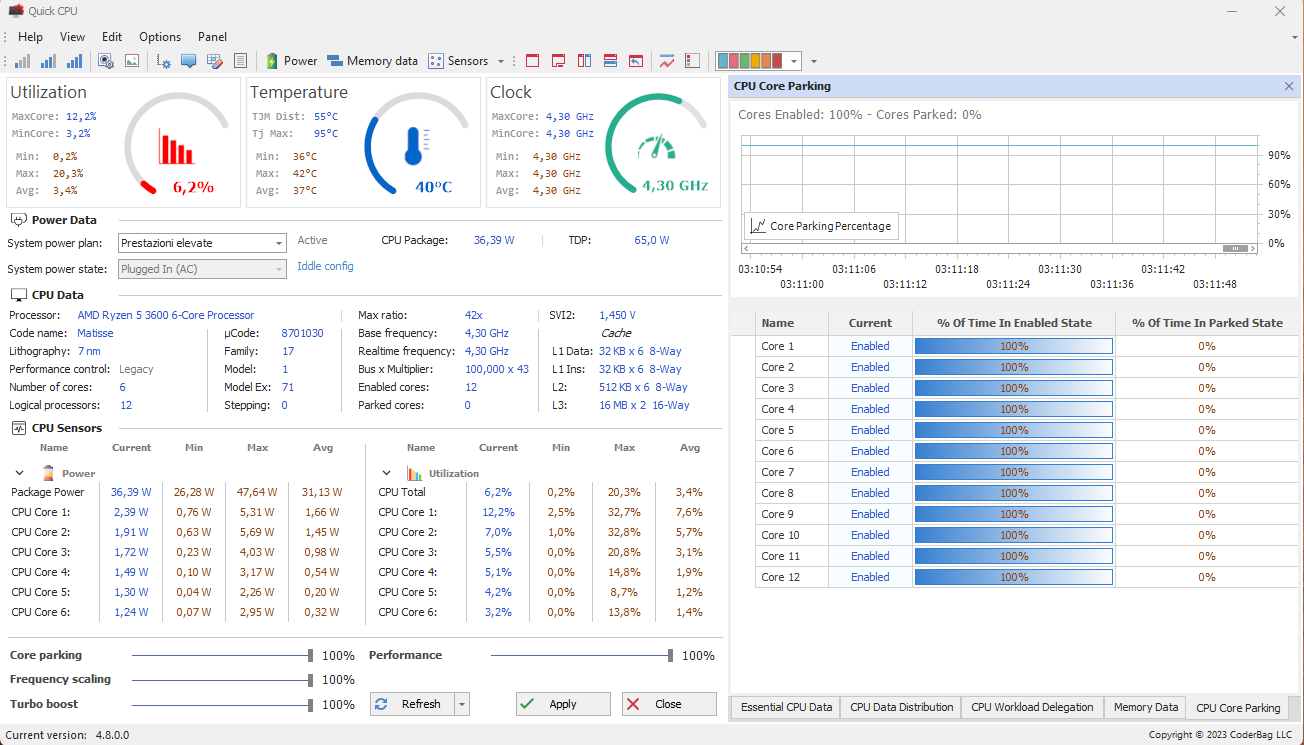The width and height of the screenshot is (1304, 745).
Task: Open the Options menu
Action: coord(160,37)
